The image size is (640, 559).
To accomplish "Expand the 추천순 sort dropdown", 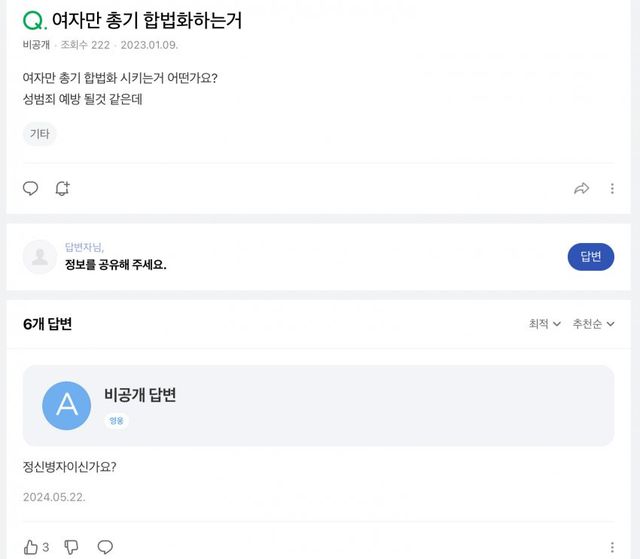I will click(x=593, y=324).
